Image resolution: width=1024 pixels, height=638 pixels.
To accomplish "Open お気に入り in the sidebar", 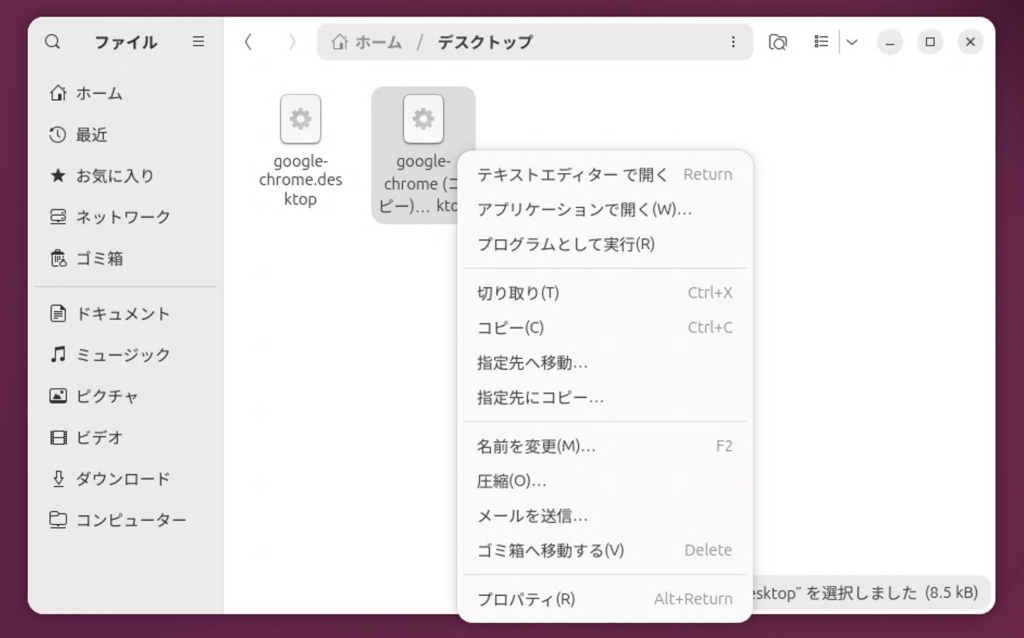I will [115, 176].
